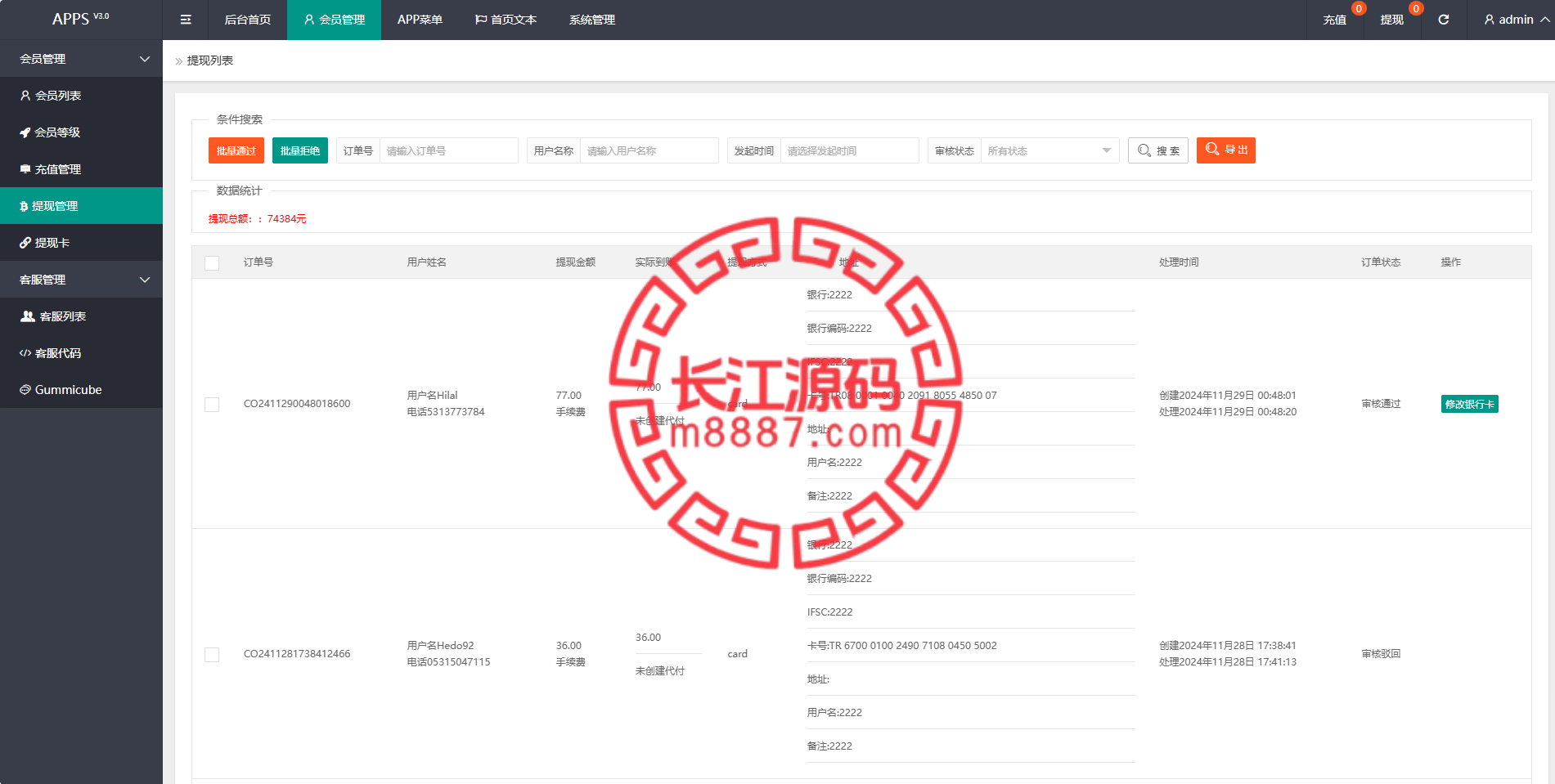Open the 审核状态 所有状态 dropdown
The height and width of the screenshot is (784, 1555).
1049,150
